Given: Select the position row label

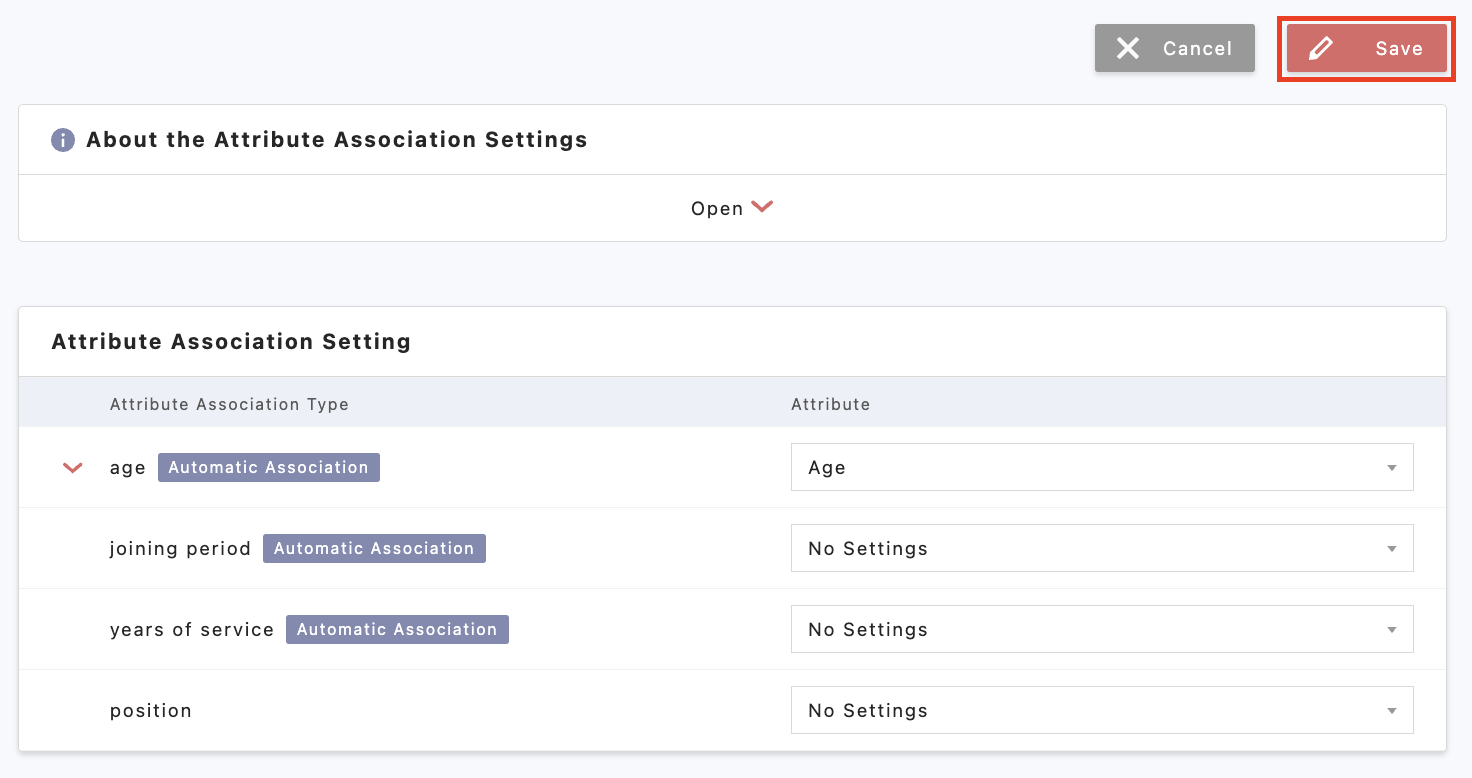Looking at the screenshot, I should (151, 711).
